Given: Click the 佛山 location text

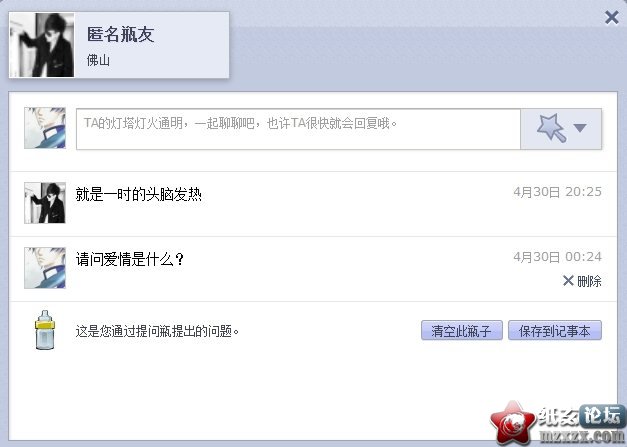Looking at the screenshot, I should (x=98, y=60).
